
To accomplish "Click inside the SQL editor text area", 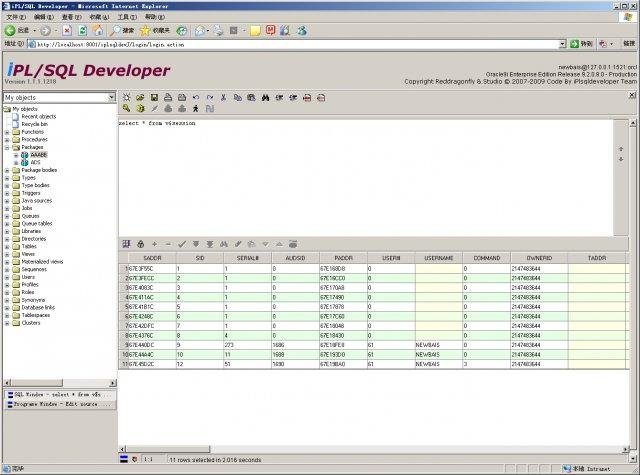I will [366, 178].
